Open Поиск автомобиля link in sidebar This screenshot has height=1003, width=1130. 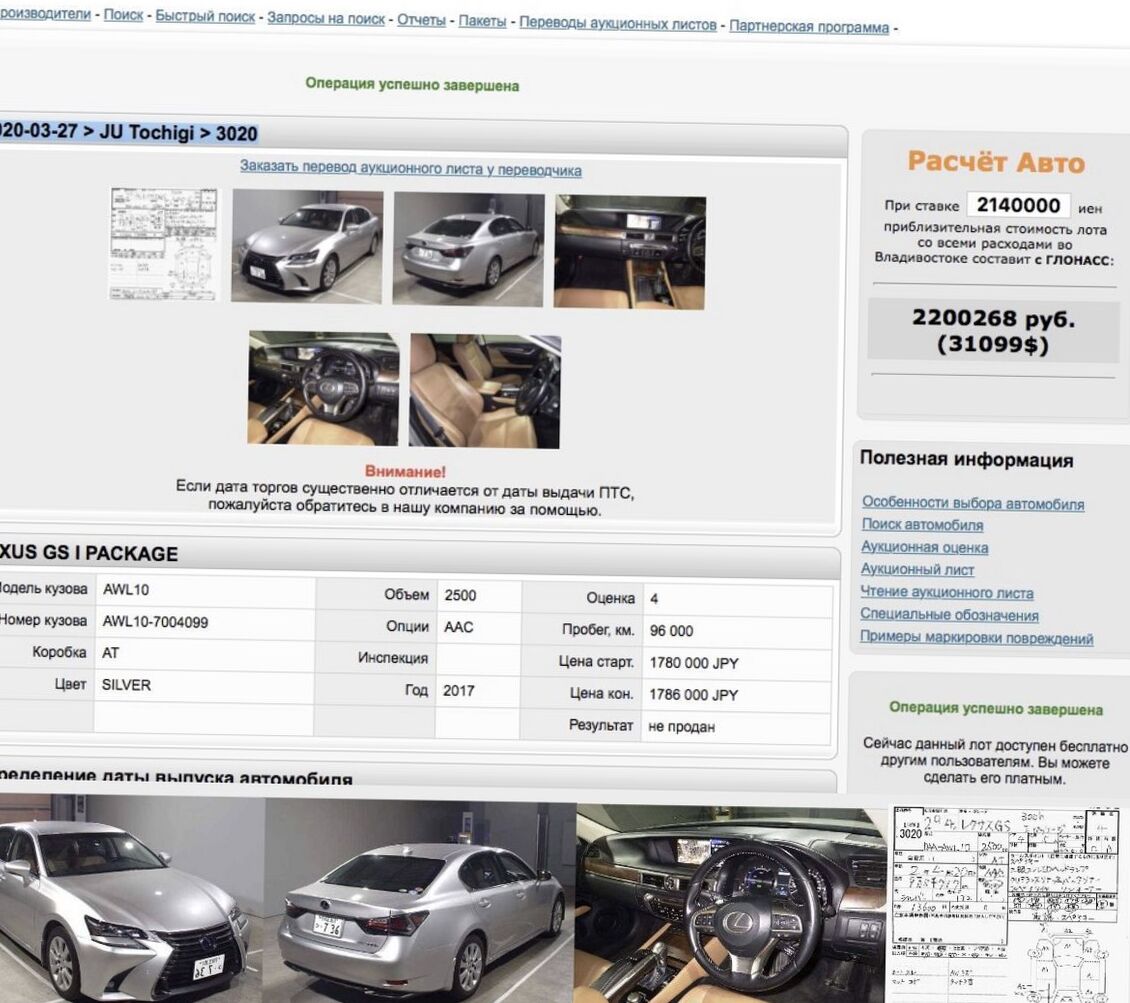point(922,525)
